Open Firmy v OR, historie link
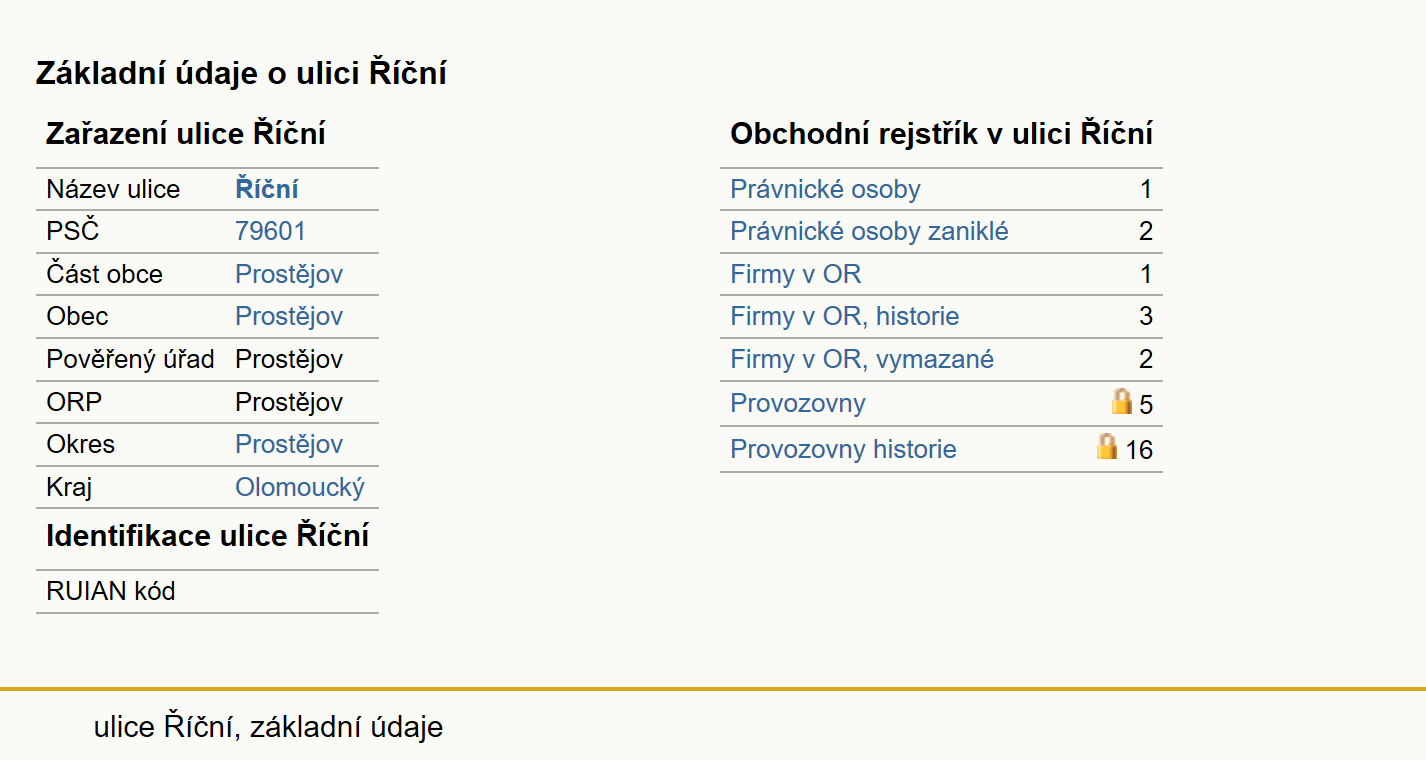The height and width of the screenshot is (760, 1426). pos(844,316)
